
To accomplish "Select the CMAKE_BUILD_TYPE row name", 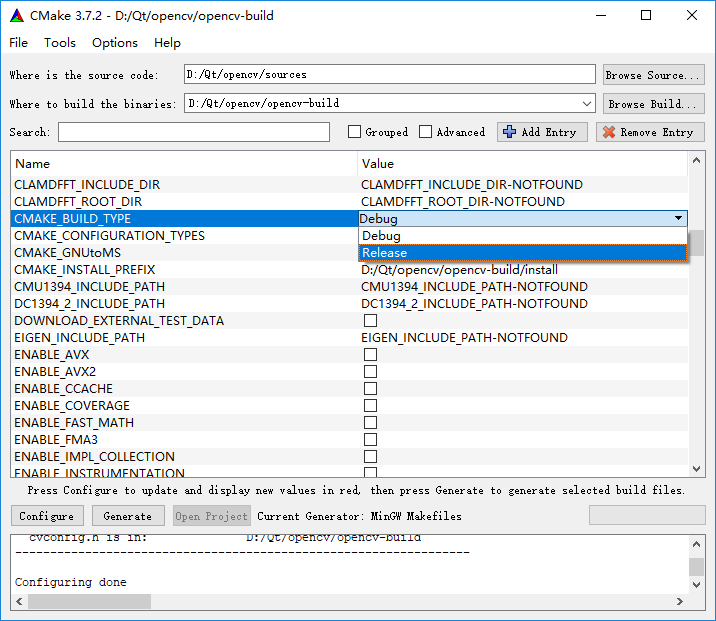I will pos(73,218).
